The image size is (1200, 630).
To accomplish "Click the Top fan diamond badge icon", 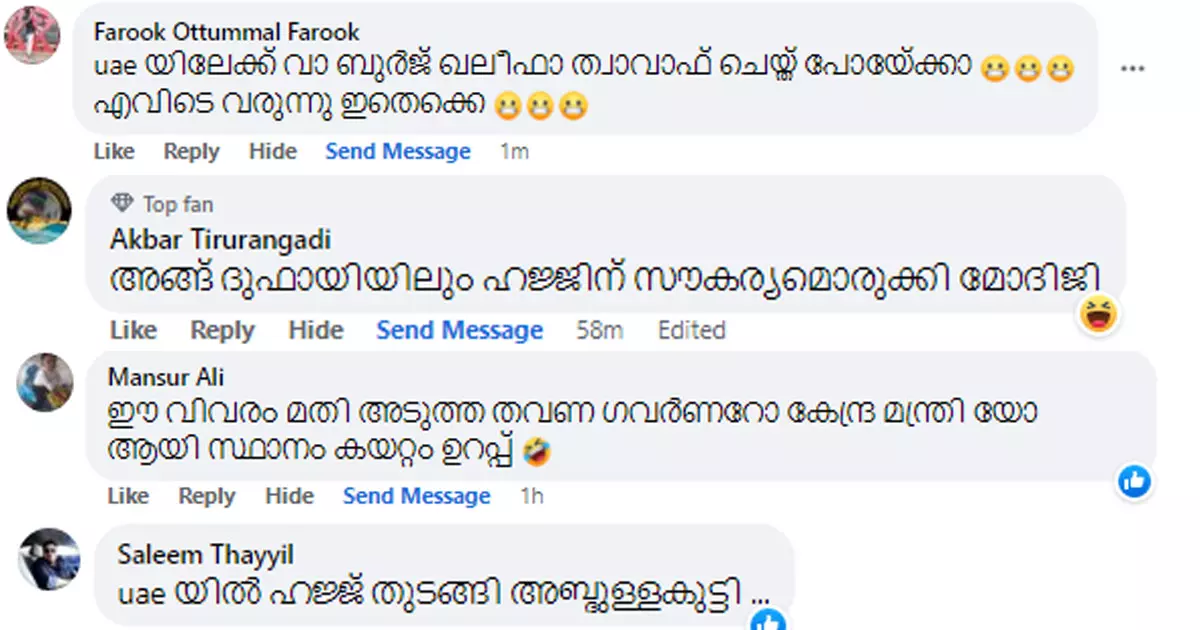I will point(123,203).
